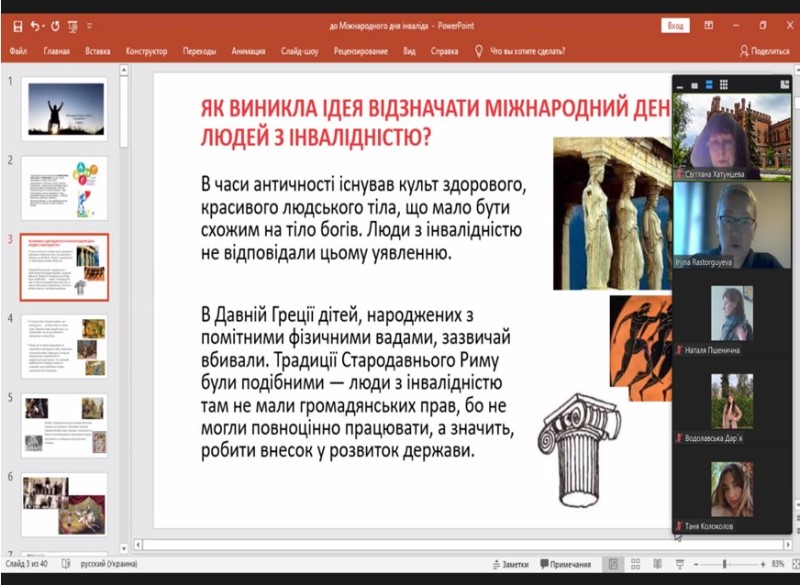800x585 pixels.
Task: Open the Анимация ribbon tab
Action: 248,51
